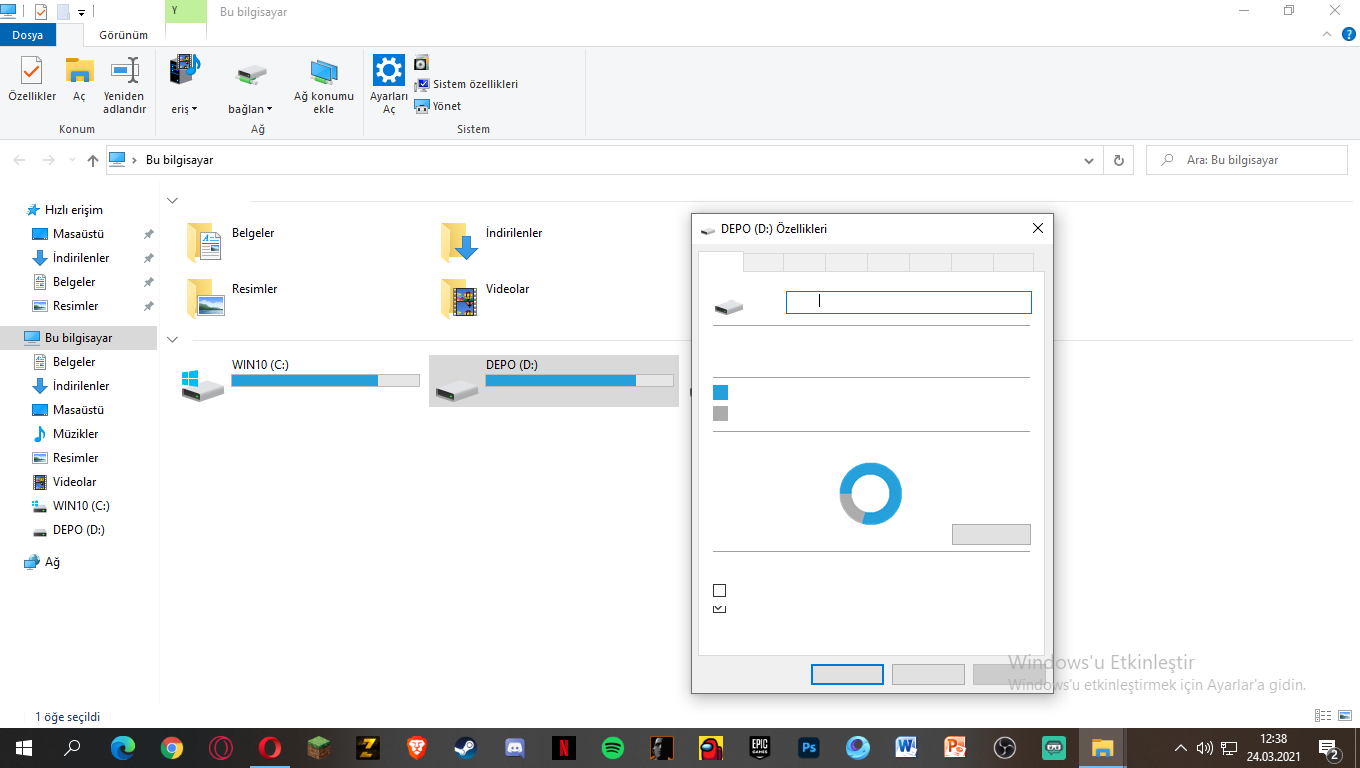
Task: Open the bağlan network drive dropdown
Action: (x=250, y=109)
